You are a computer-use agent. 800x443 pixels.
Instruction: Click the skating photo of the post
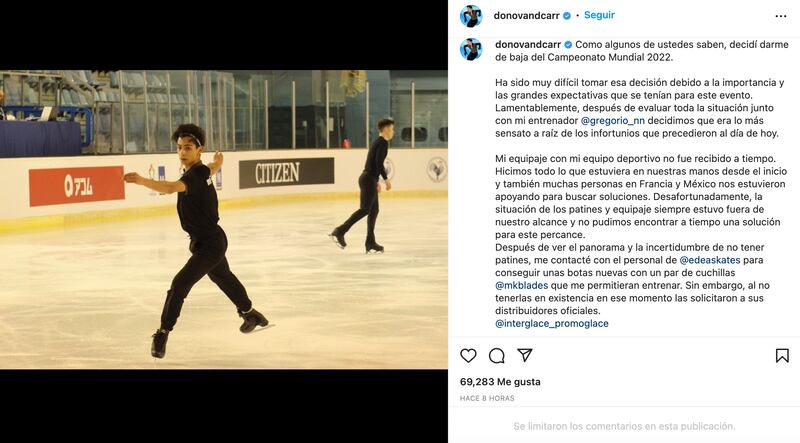[224, 219]
